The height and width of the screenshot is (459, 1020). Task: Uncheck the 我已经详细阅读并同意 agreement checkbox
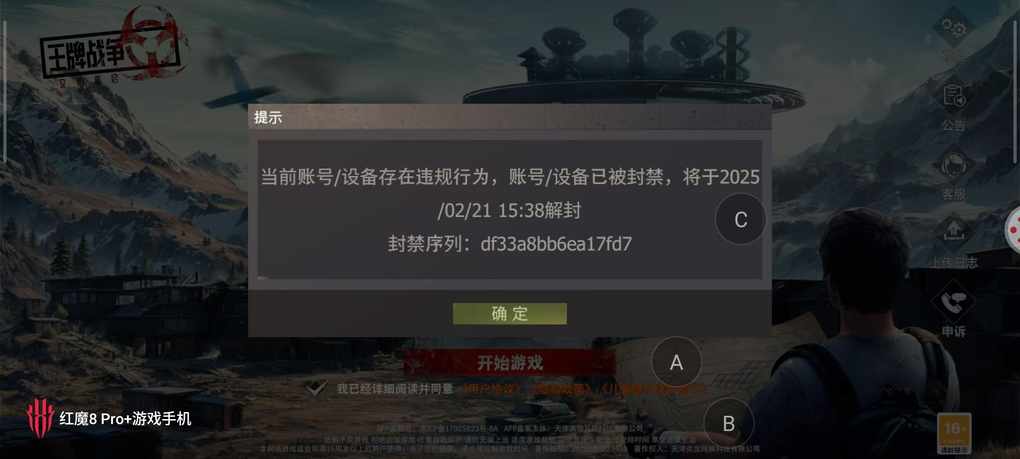[317, 389]
